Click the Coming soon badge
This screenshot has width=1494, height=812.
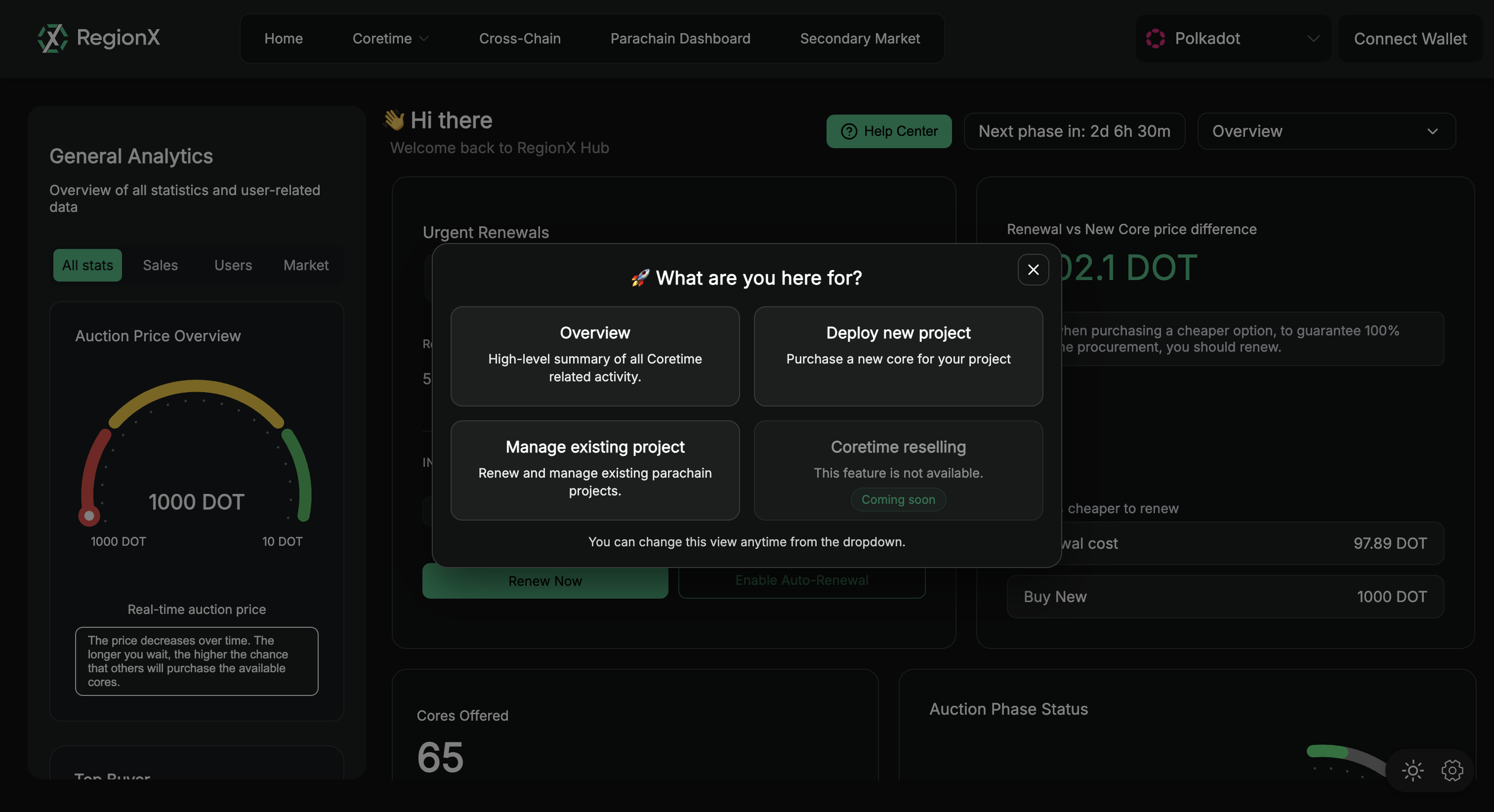898,500
